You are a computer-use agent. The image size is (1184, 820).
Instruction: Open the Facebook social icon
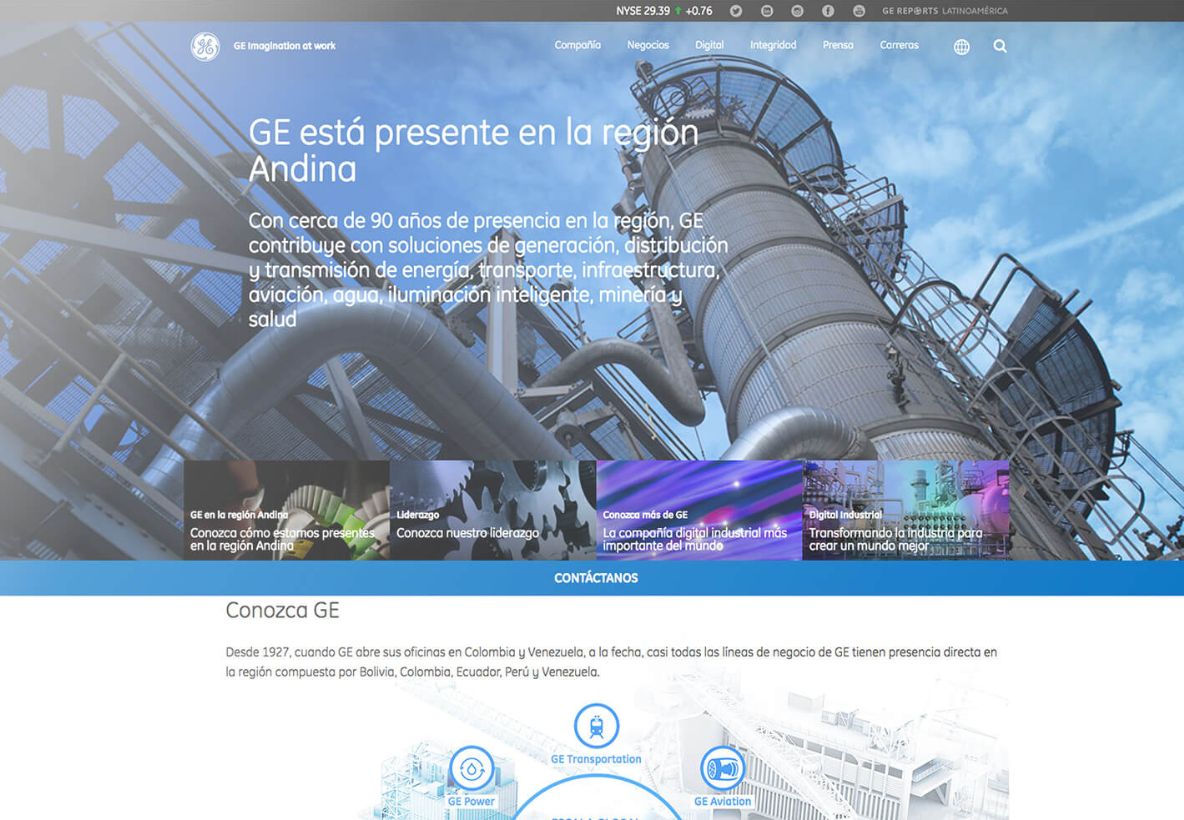[x=828, y=11]
